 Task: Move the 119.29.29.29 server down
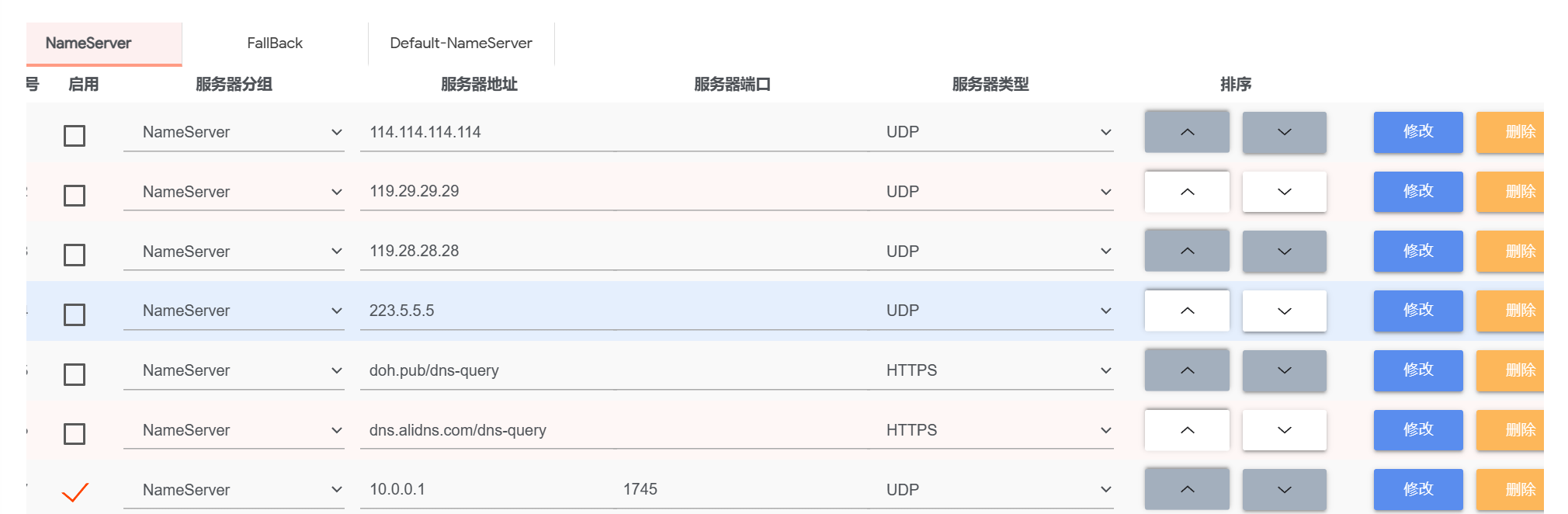pos(1284,192)
